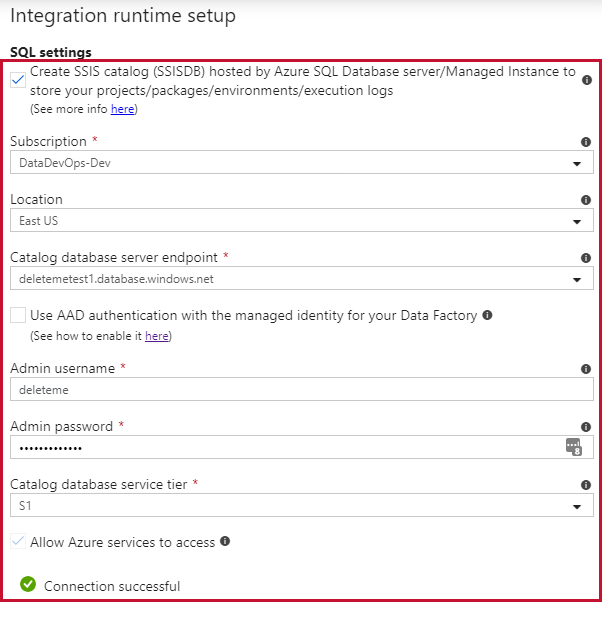Open 'here' link for enabling AAD authentication
The width and height of the screenshot is (602, 631).
[x=156, y=336]
